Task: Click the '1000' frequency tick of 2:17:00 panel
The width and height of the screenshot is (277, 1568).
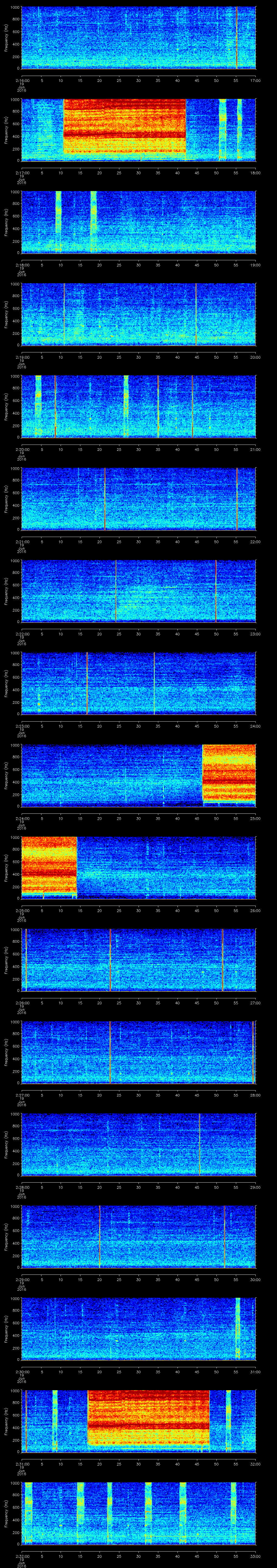Action: click(x=15, y=101)
